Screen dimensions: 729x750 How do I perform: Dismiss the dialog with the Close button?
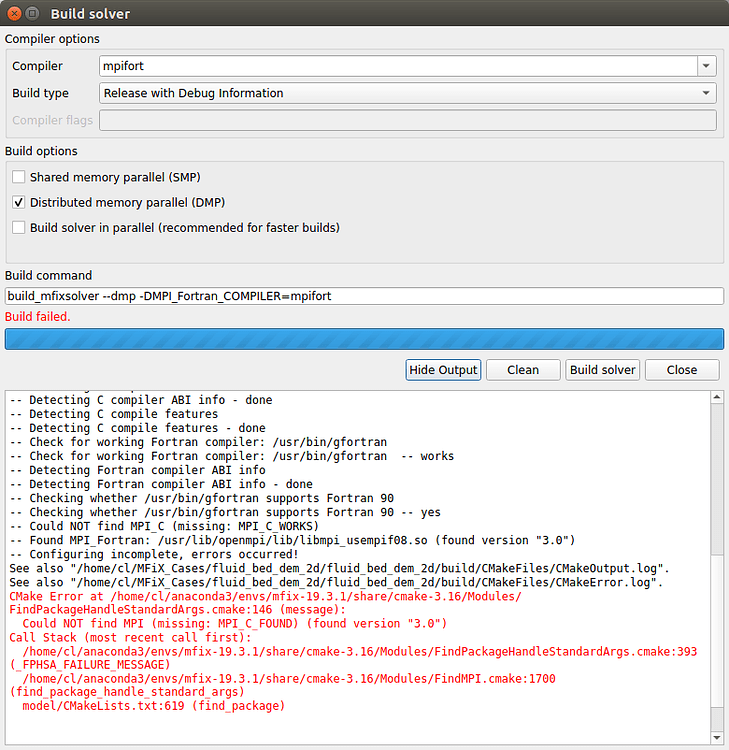coord(681,370)
